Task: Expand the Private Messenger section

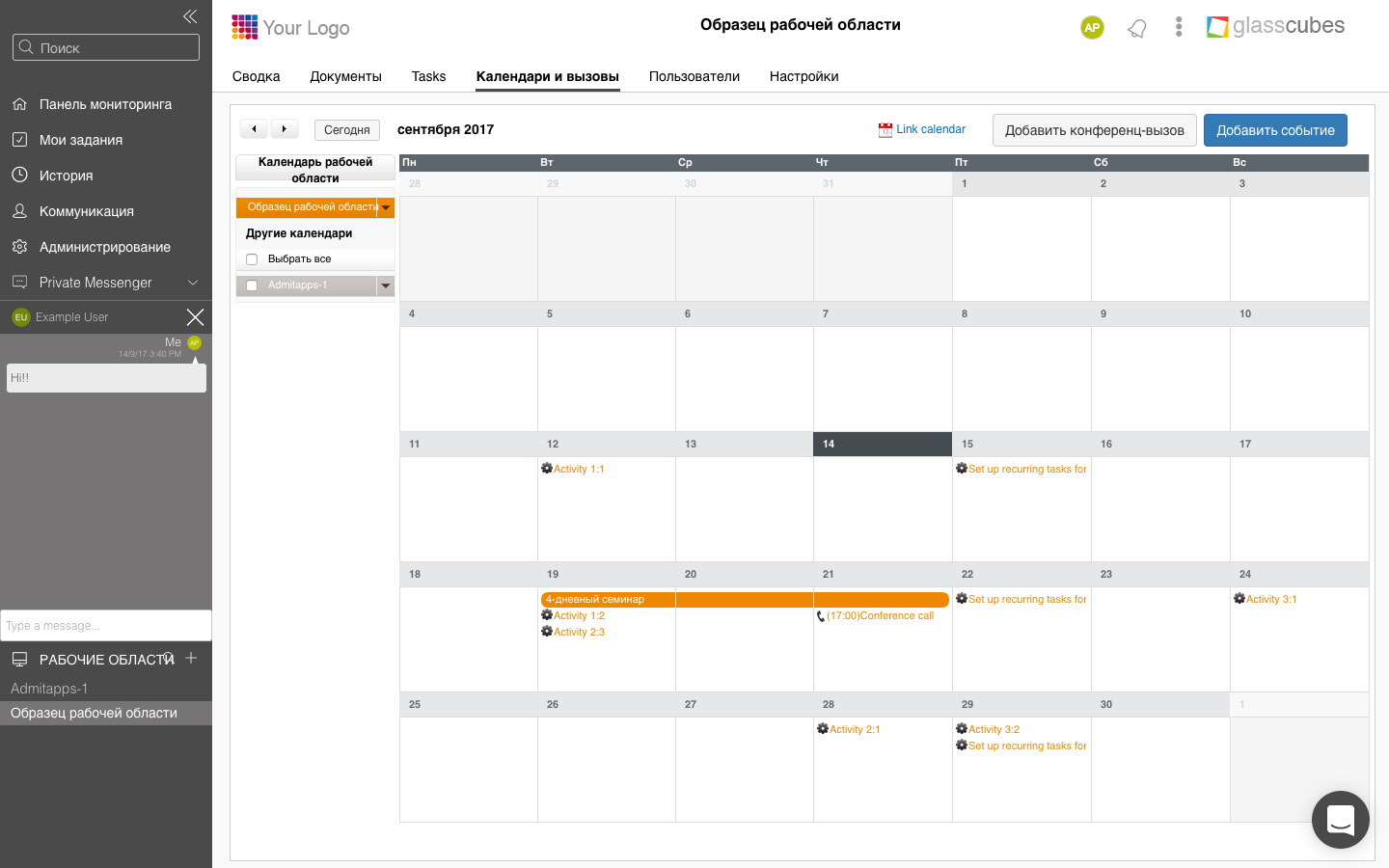Action: [x=192, y=283]
